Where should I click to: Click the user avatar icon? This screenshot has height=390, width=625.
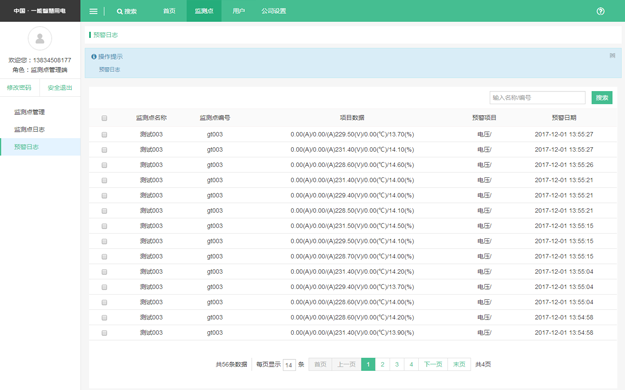[x=39, y=38]
